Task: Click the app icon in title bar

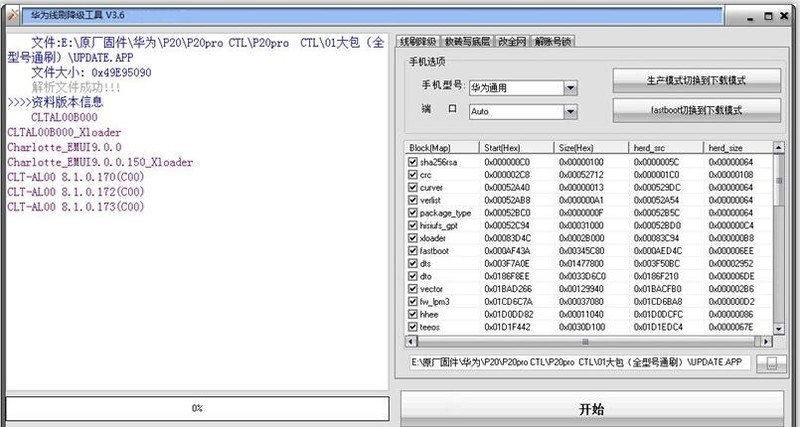Action: point(13,16)
